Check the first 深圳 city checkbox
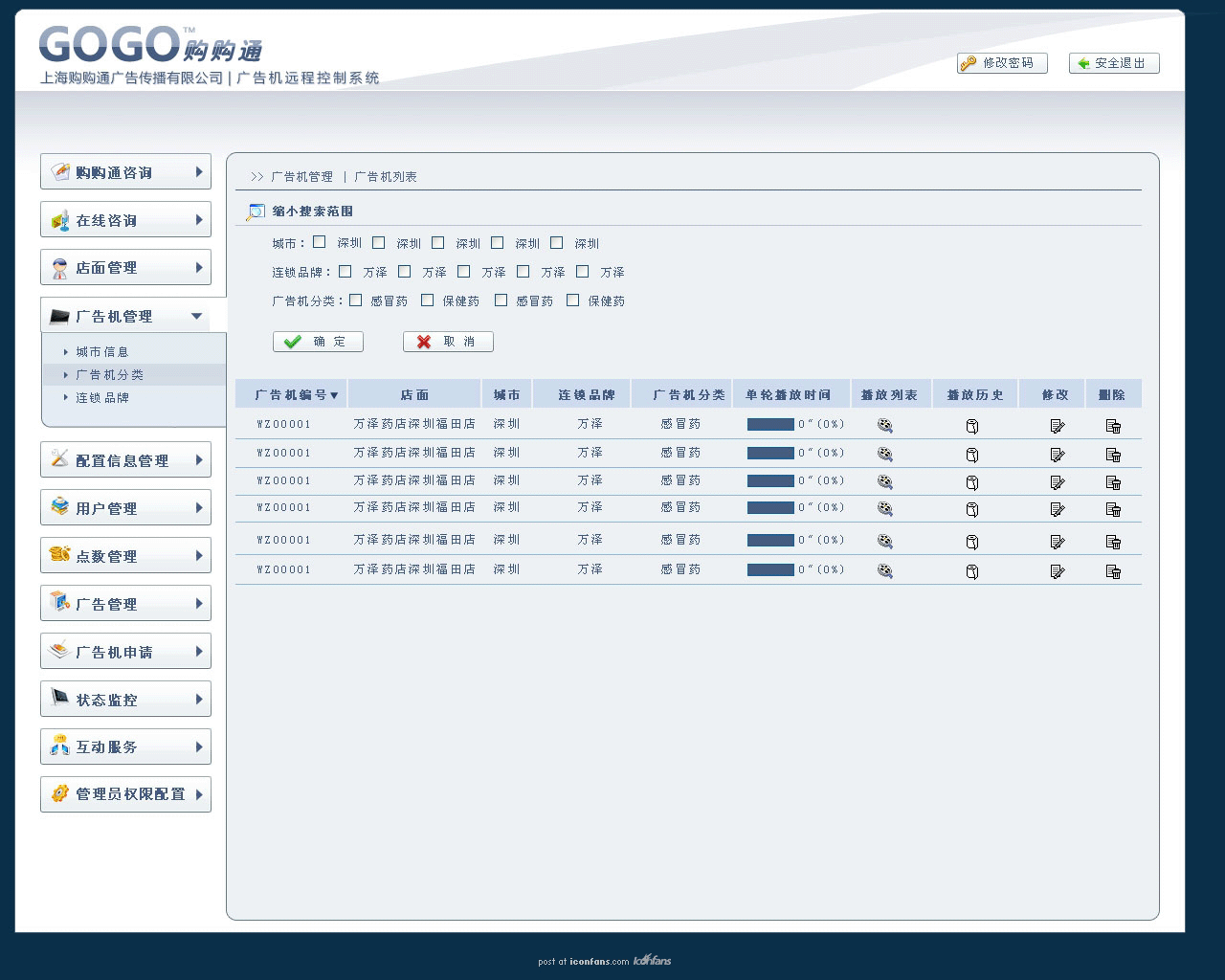The image size is (1225, 980). [320, 242]
